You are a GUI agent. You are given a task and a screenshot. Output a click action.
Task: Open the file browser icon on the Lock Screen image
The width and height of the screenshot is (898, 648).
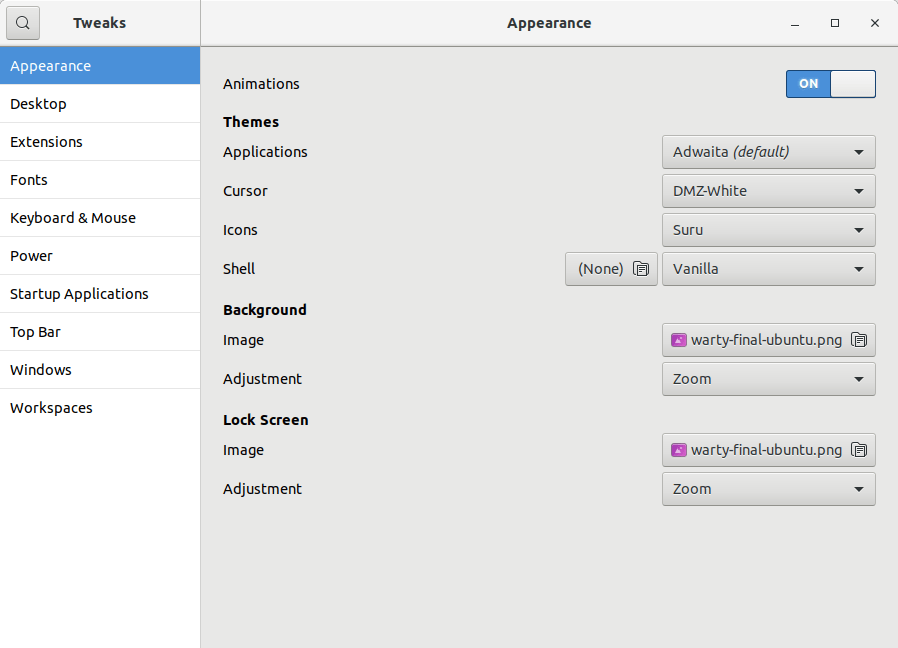(858, 450)
